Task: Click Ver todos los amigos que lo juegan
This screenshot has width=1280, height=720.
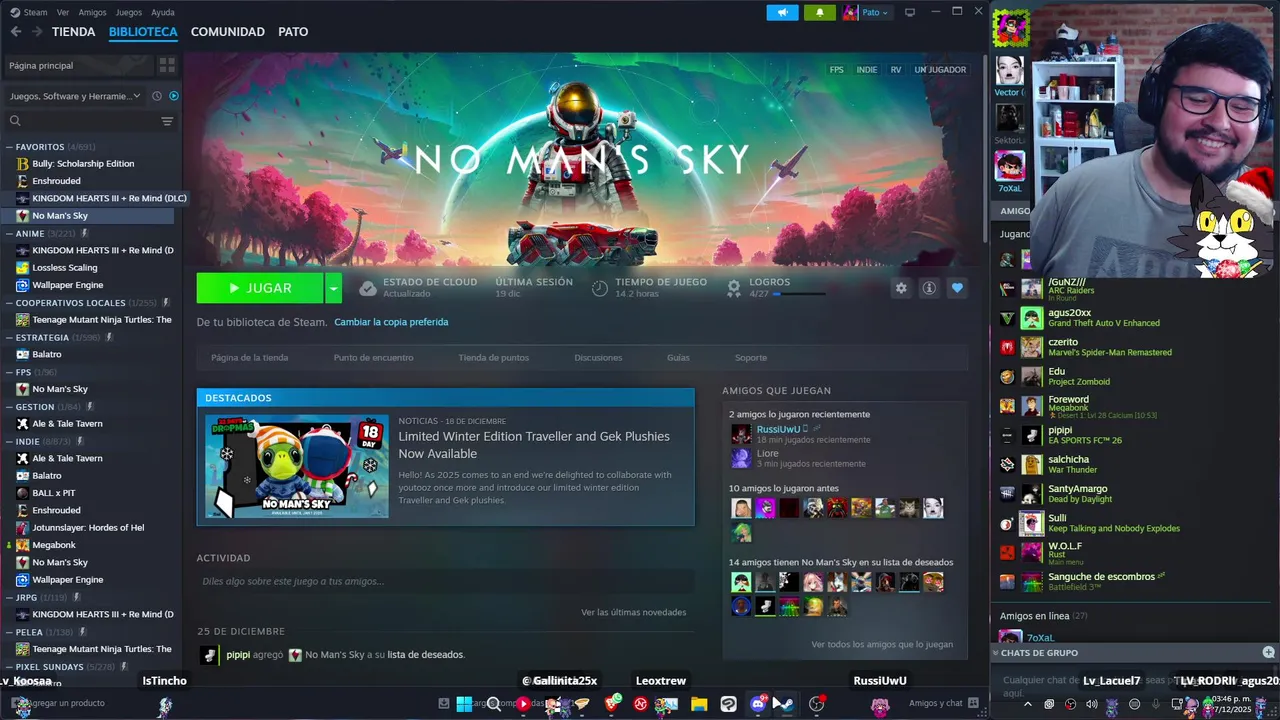Action: coord(882,644)
